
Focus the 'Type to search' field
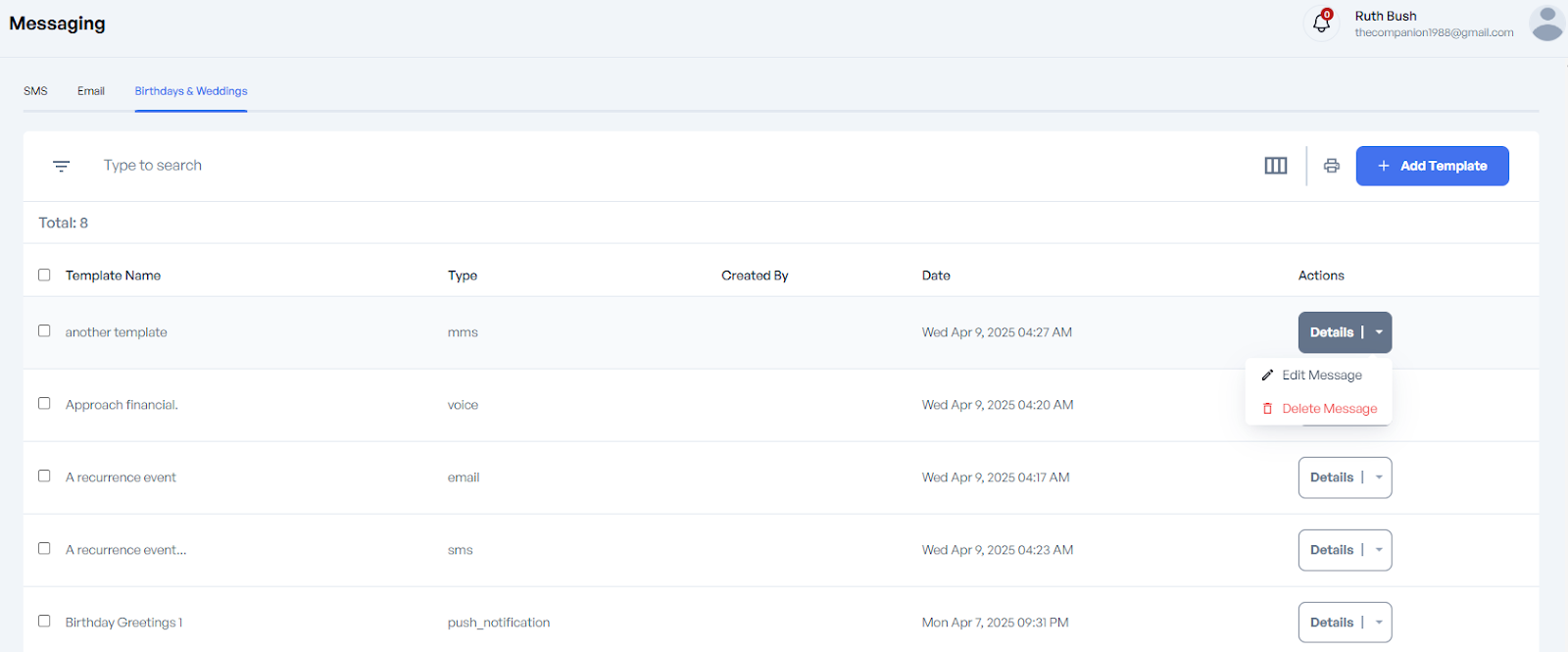click(392, 166)
